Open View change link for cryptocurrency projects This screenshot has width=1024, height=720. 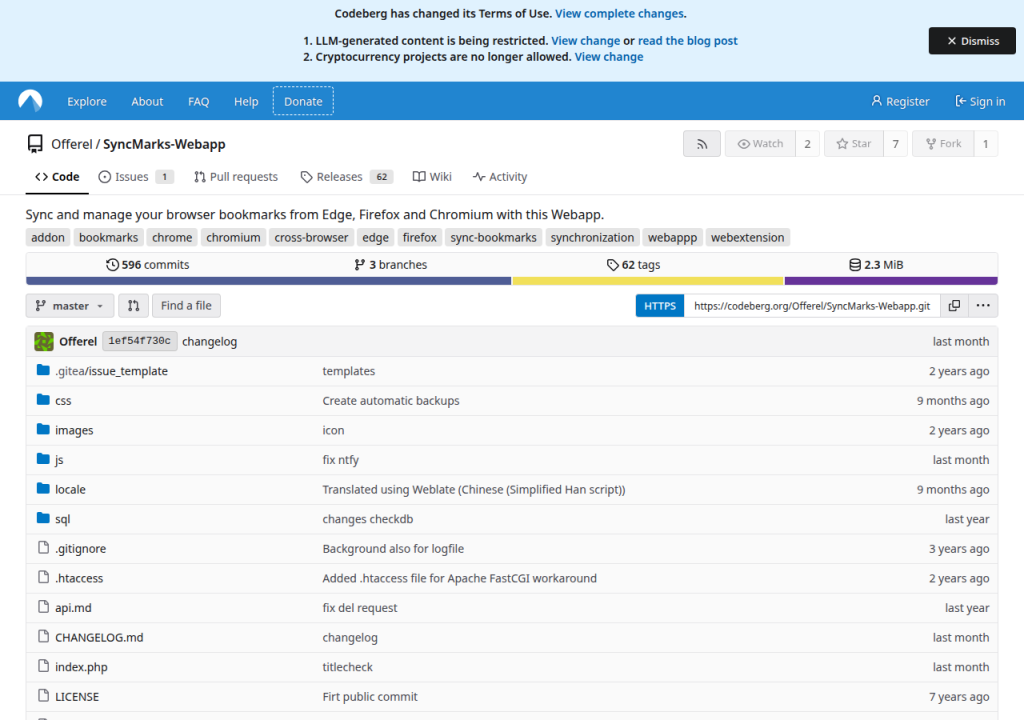point(609,57)
